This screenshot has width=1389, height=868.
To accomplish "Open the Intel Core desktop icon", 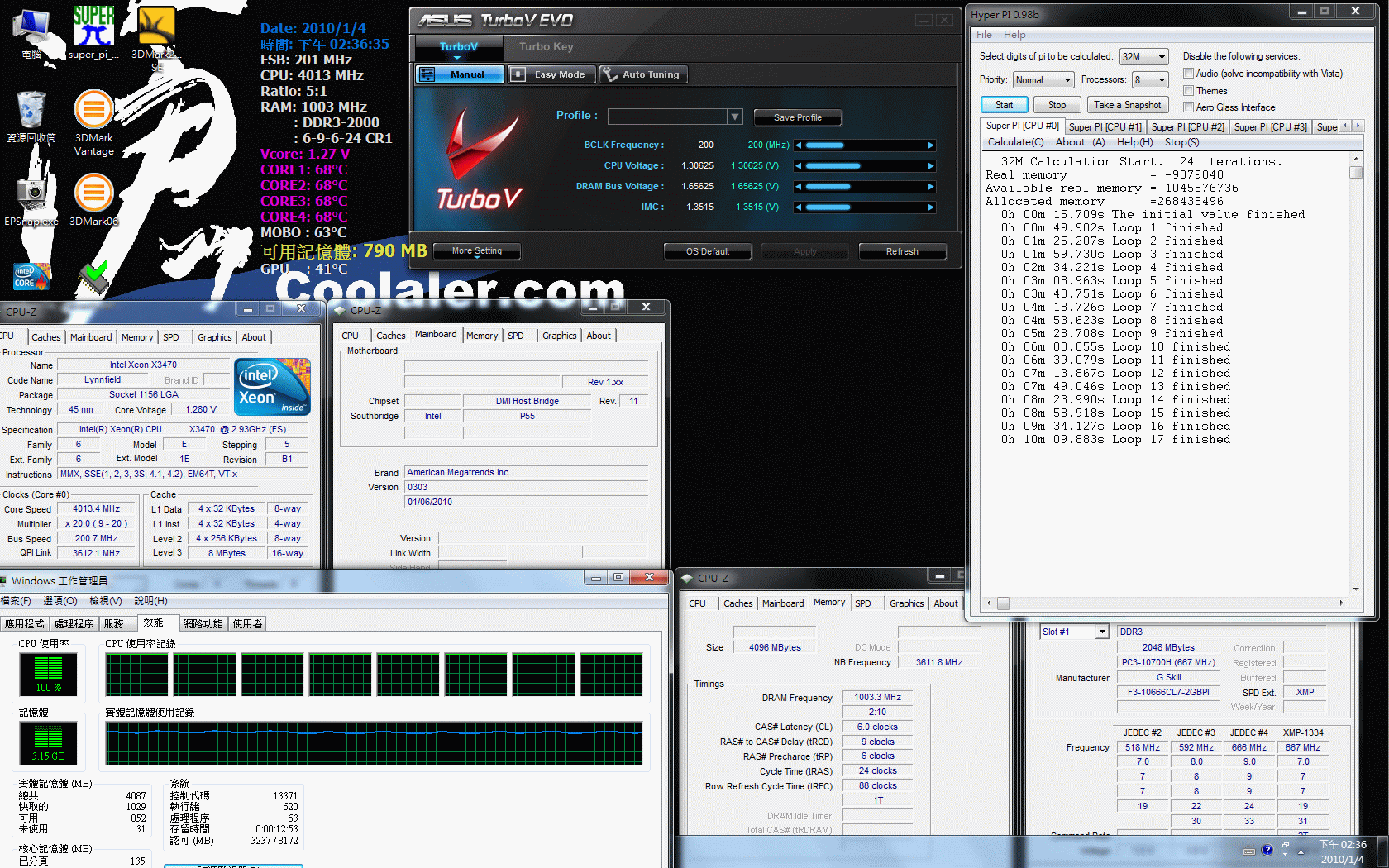I will pyautogui.click(x=31, y=277).
